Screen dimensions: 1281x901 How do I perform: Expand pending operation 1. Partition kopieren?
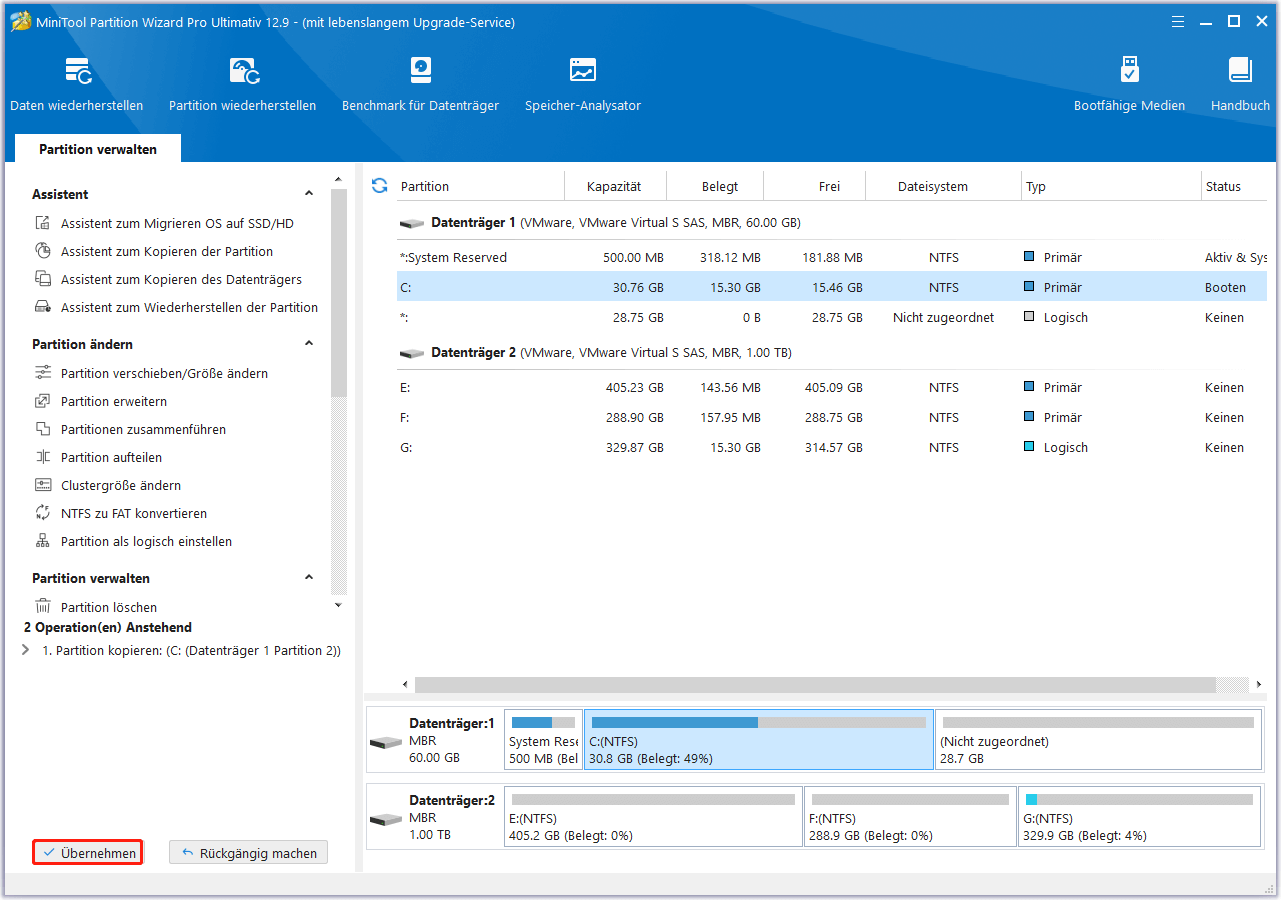pos(25,651)
